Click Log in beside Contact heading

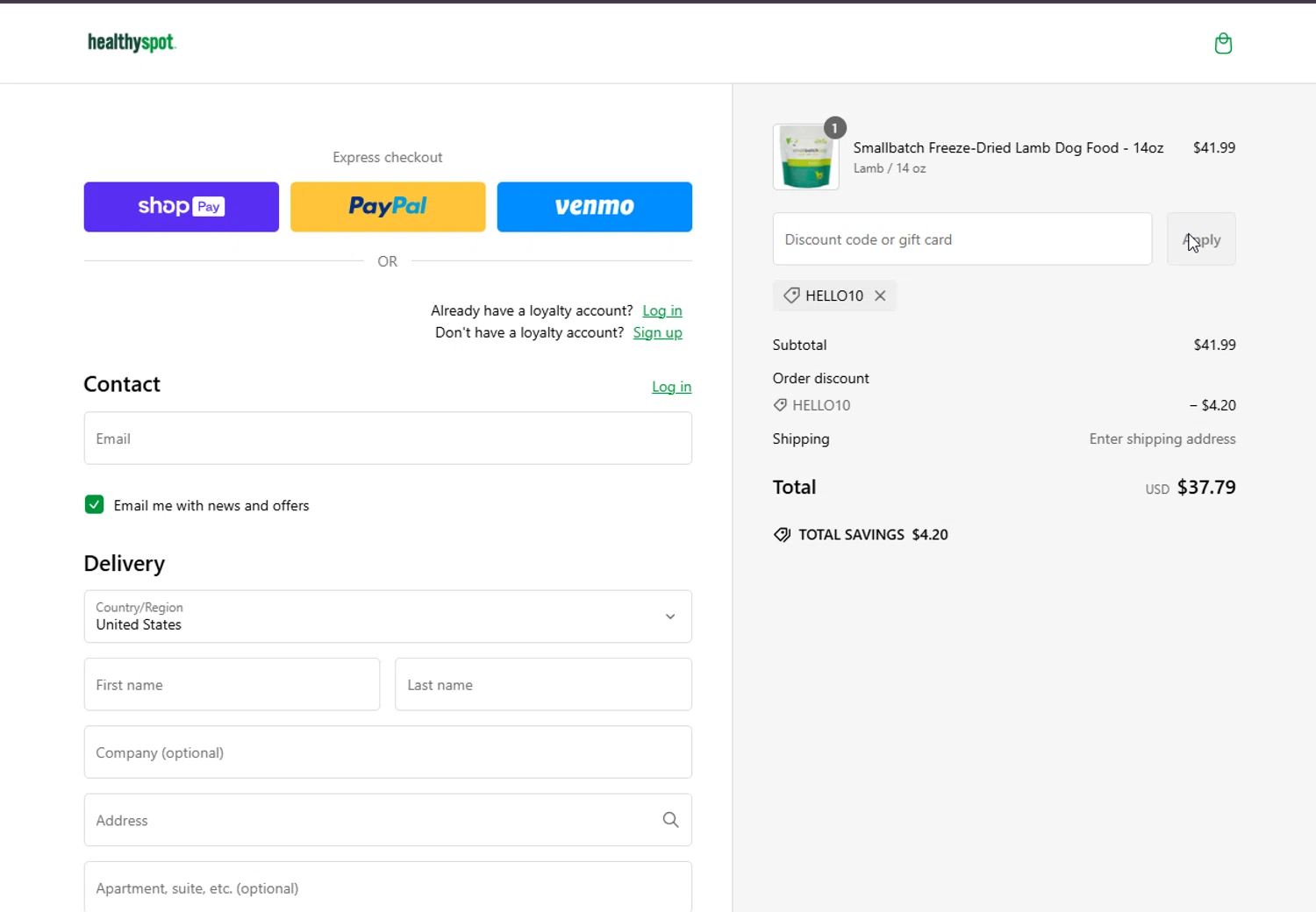pos(671,387)
